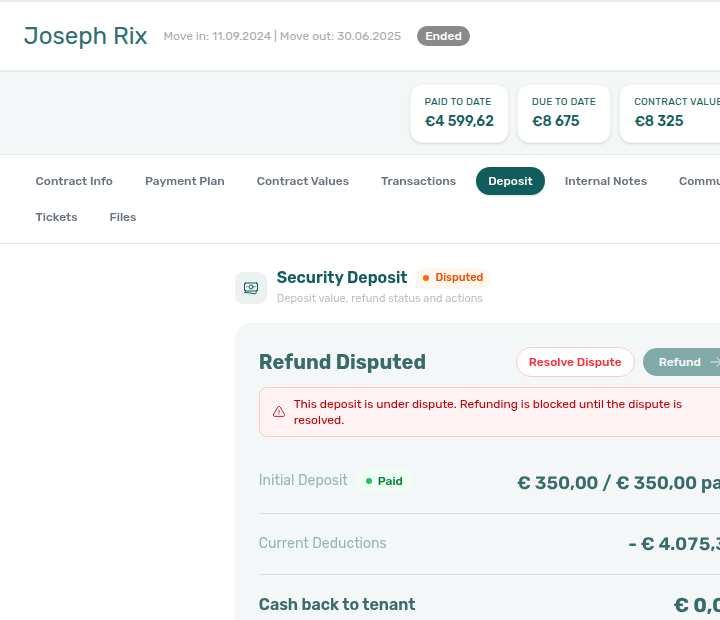
Task: Click the Refund button
Action: click(681, 362)
